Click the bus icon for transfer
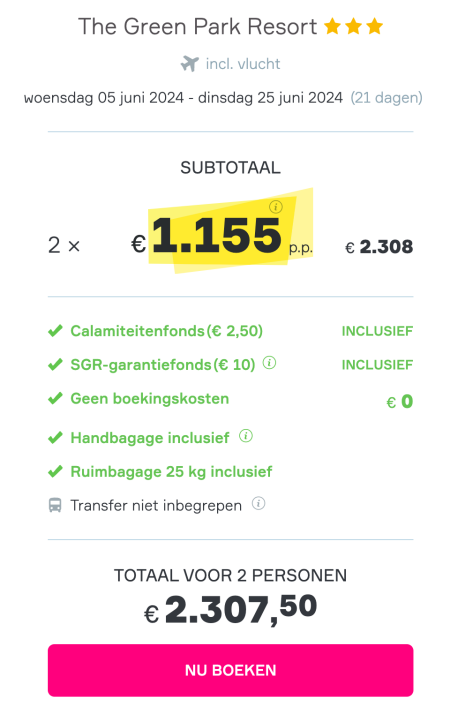Image resolution: width=450 pixels, height=707 pixels. click(55, 505)
